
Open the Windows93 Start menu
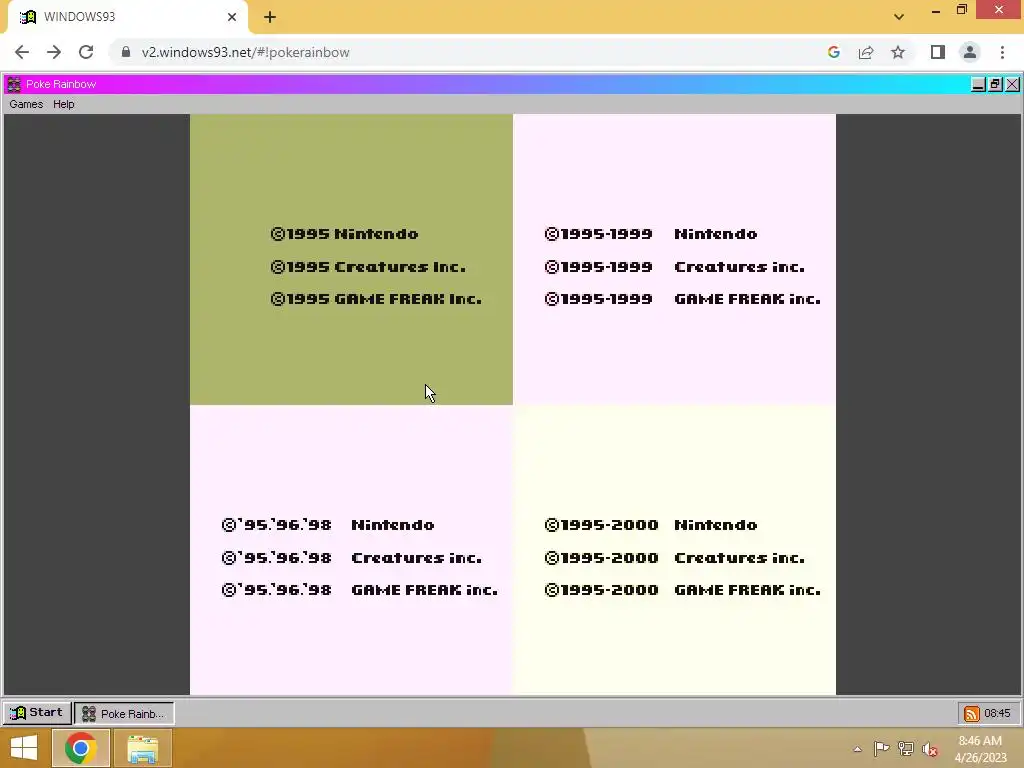click(x=37, y=712)
